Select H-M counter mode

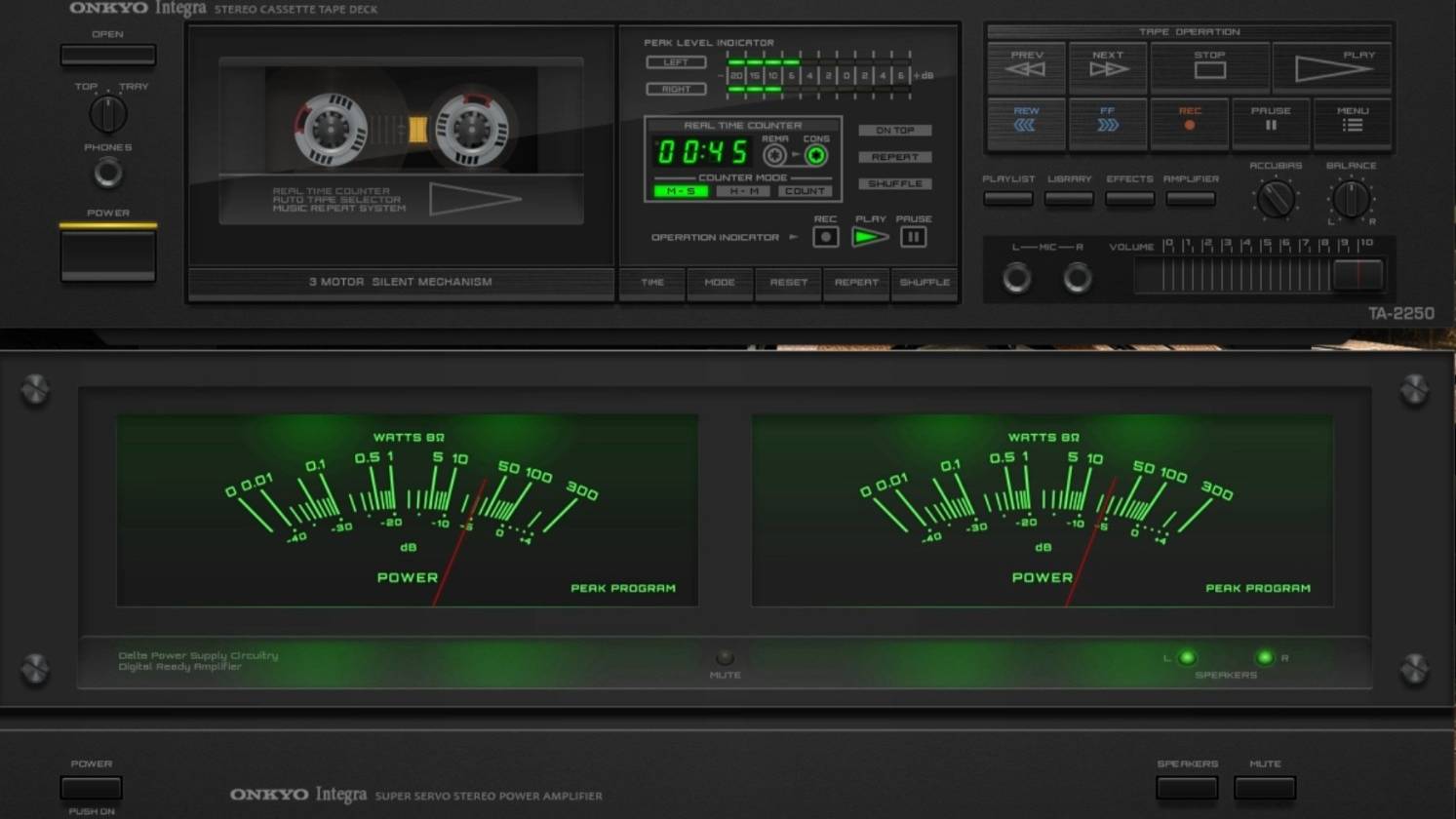[x=744, y=191]
